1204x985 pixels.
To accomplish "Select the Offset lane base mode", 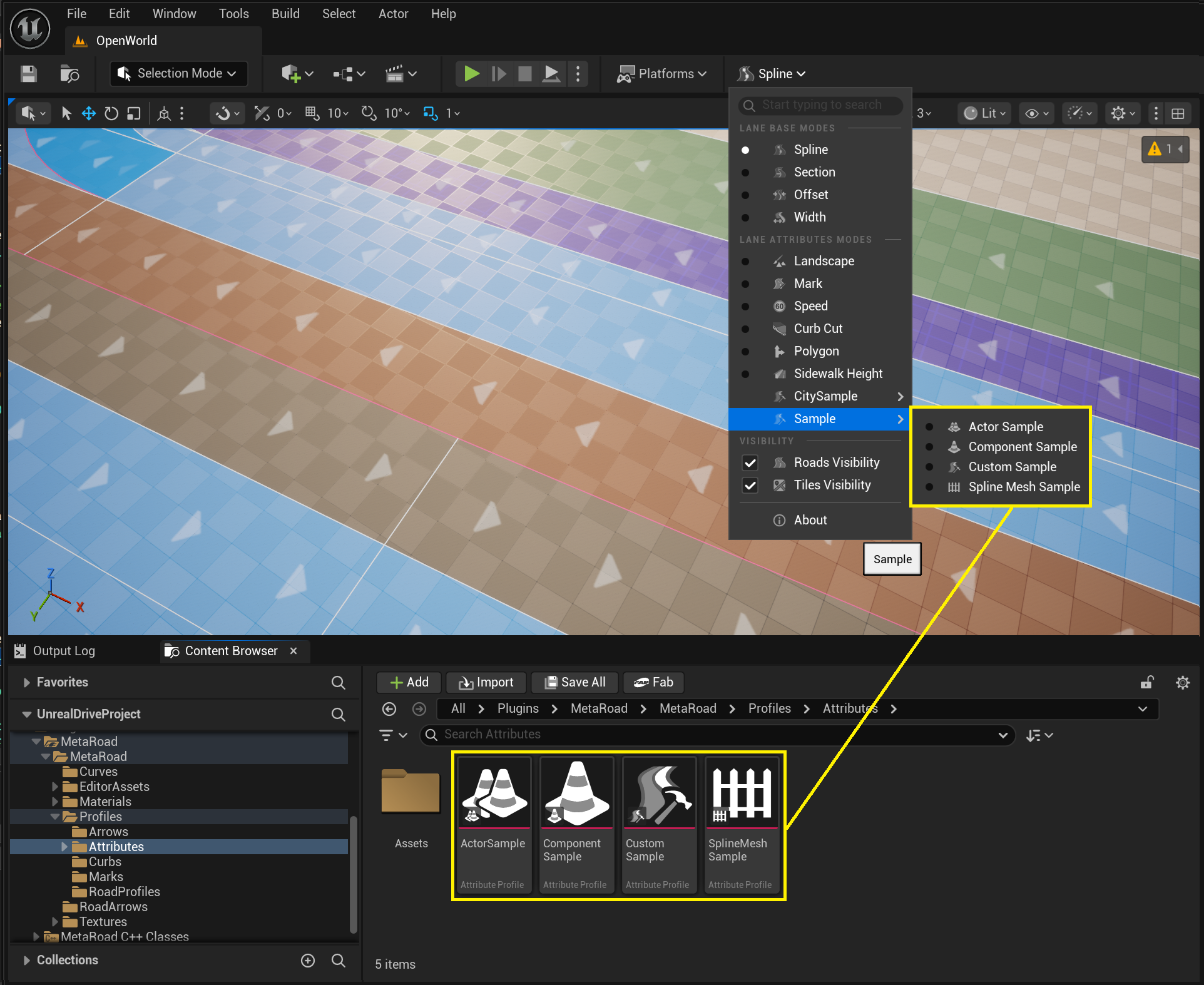I will pos(820,195).
